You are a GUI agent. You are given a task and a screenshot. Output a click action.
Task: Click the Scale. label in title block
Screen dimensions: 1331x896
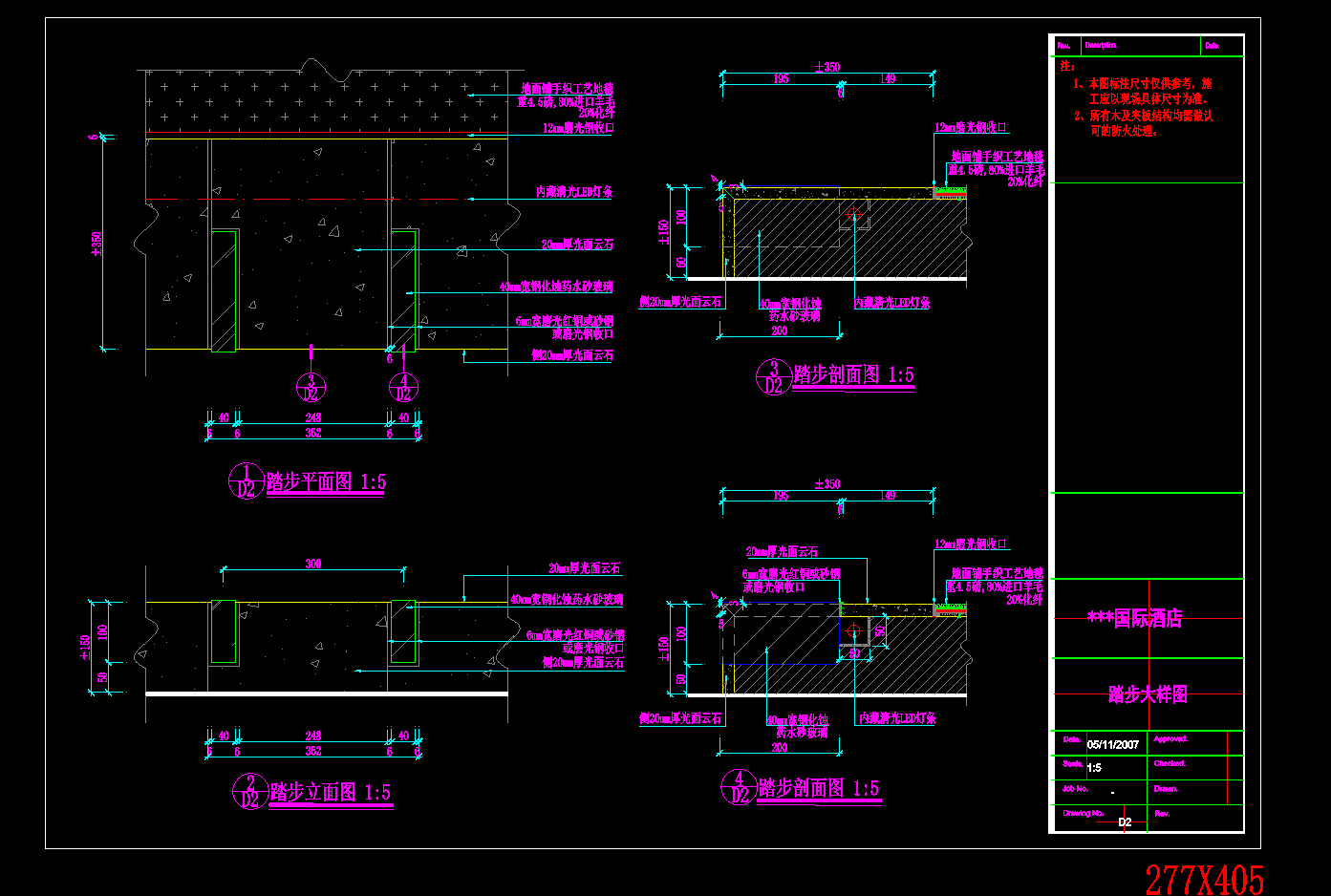pos(1073,763)
